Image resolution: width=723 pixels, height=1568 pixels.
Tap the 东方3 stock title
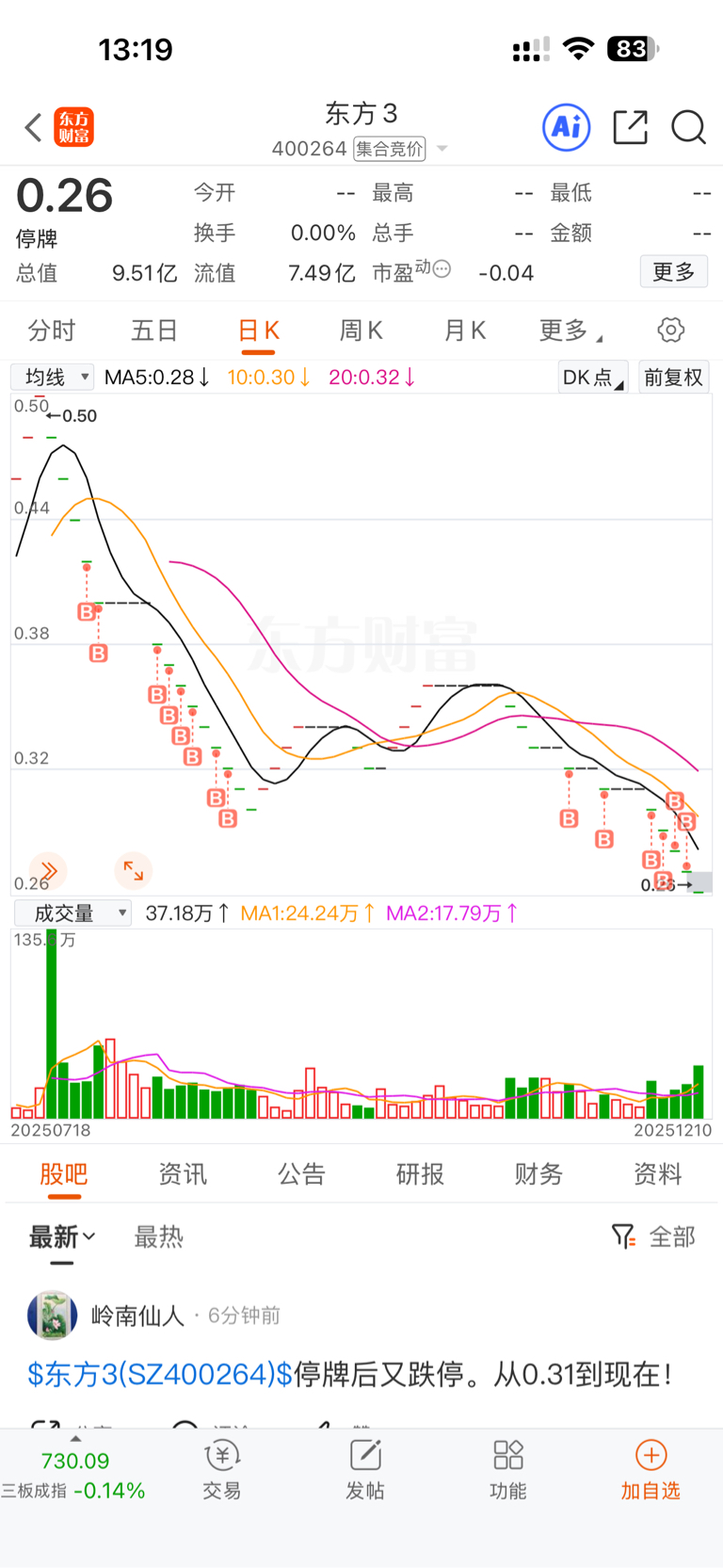click(361, 114)
